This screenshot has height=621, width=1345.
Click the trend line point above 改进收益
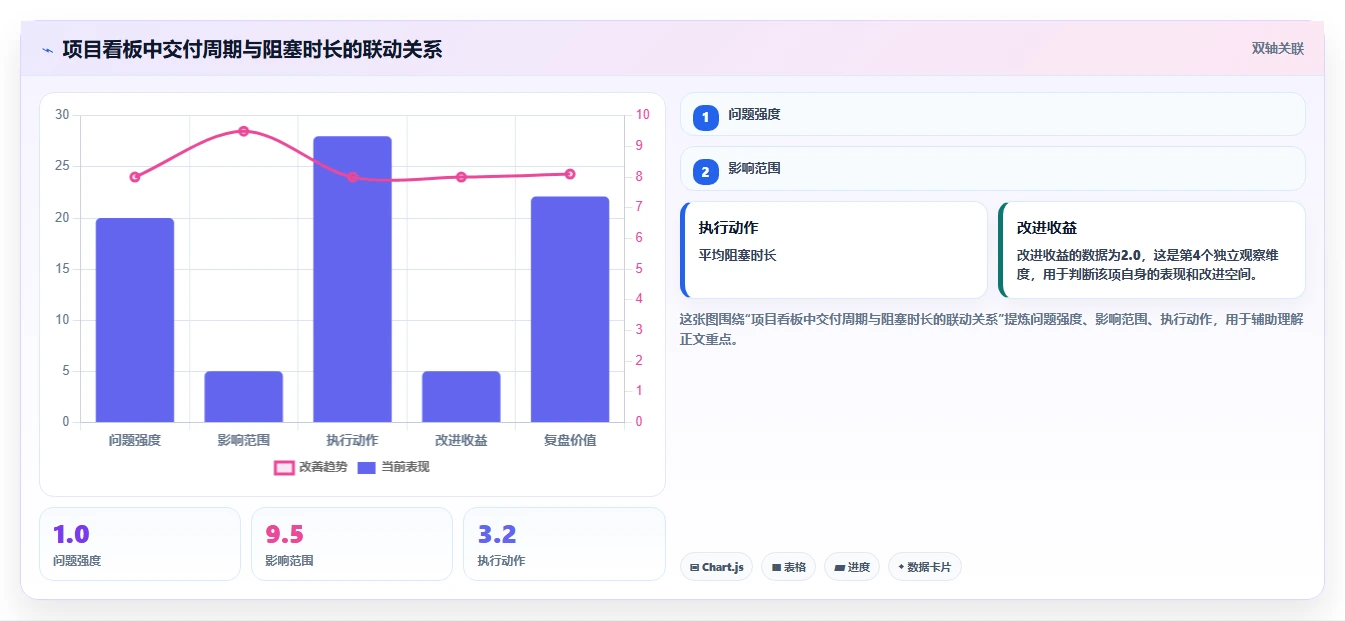461,177
